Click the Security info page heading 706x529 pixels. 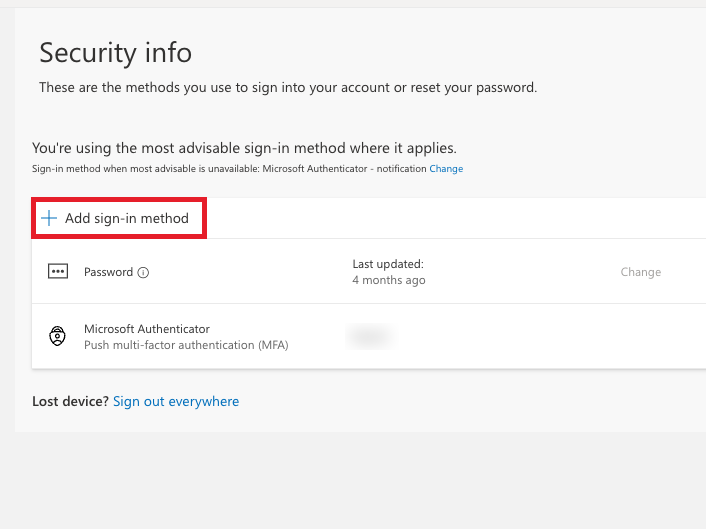point(115,52)
